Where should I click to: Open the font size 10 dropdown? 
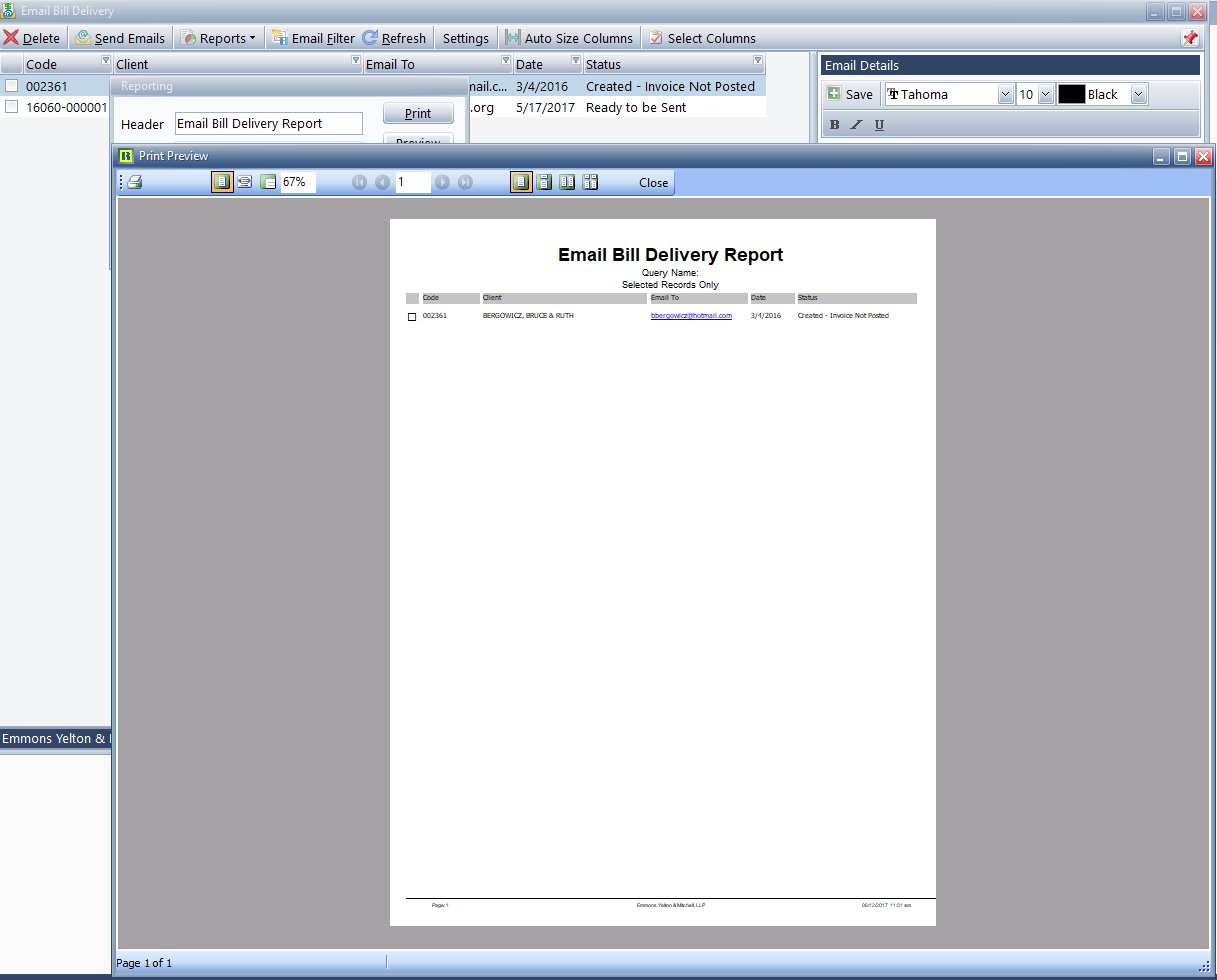[1046, 94]
